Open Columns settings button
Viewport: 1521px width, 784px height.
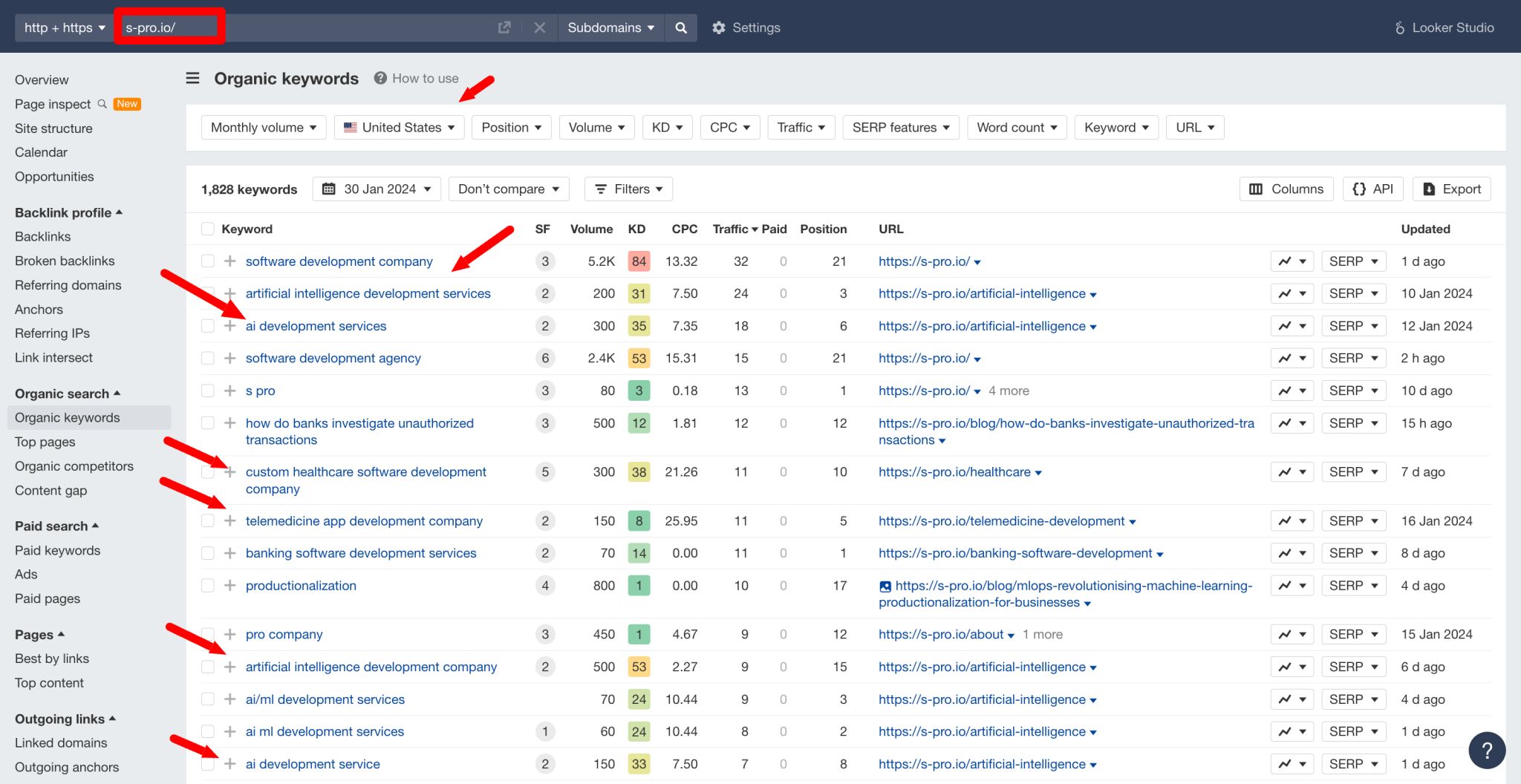click(x=1286, y=189)
